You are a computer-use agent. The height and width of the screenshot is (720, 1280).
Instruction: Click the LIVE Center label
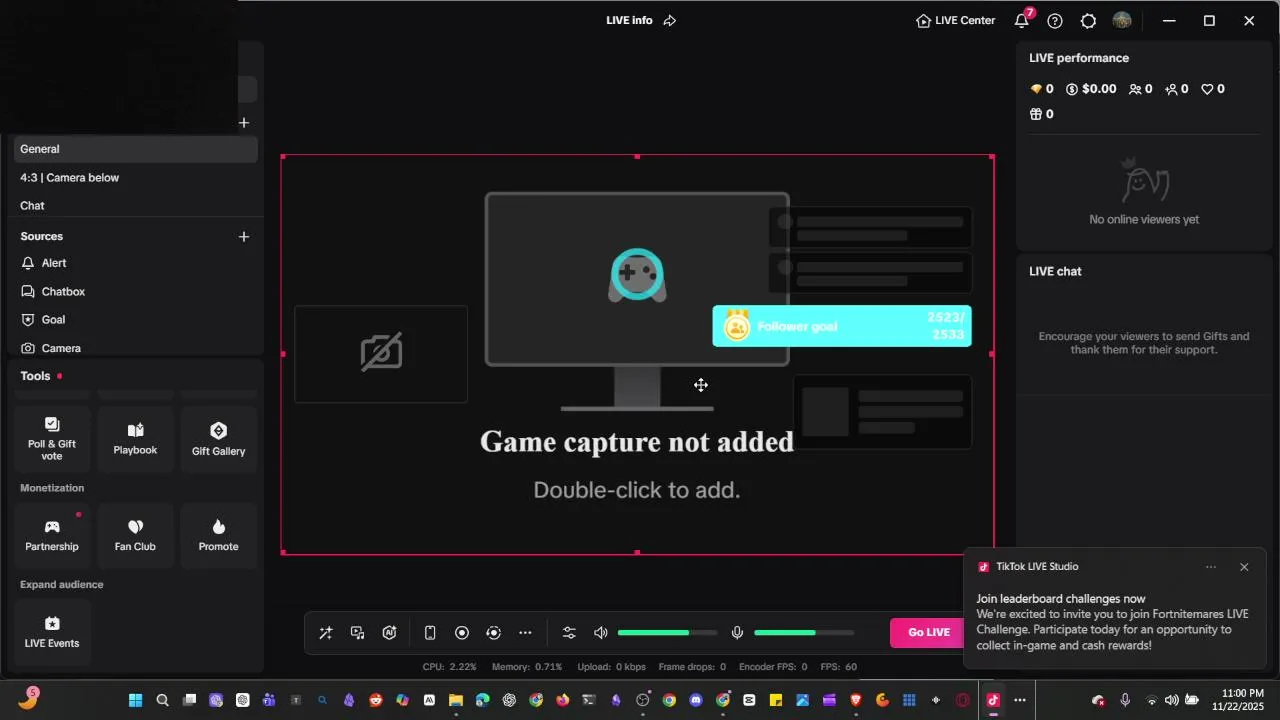click(965, 20)
